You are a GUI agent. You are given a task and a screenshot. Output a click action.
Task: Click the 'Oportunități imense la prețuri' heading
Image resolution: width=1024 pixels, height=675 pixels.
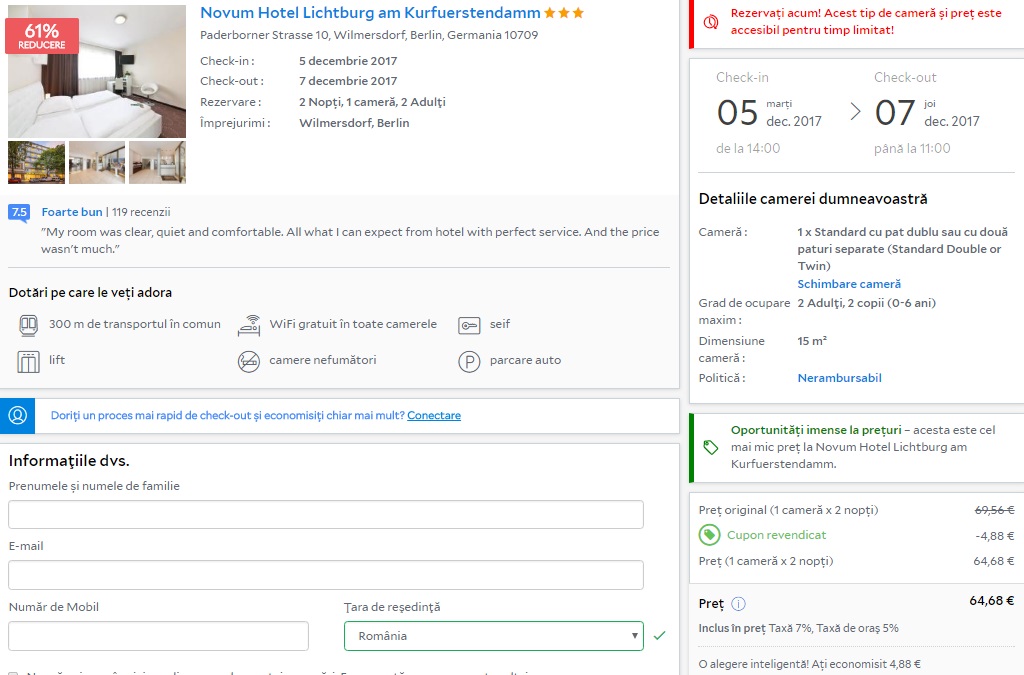[x=816, y=430]
